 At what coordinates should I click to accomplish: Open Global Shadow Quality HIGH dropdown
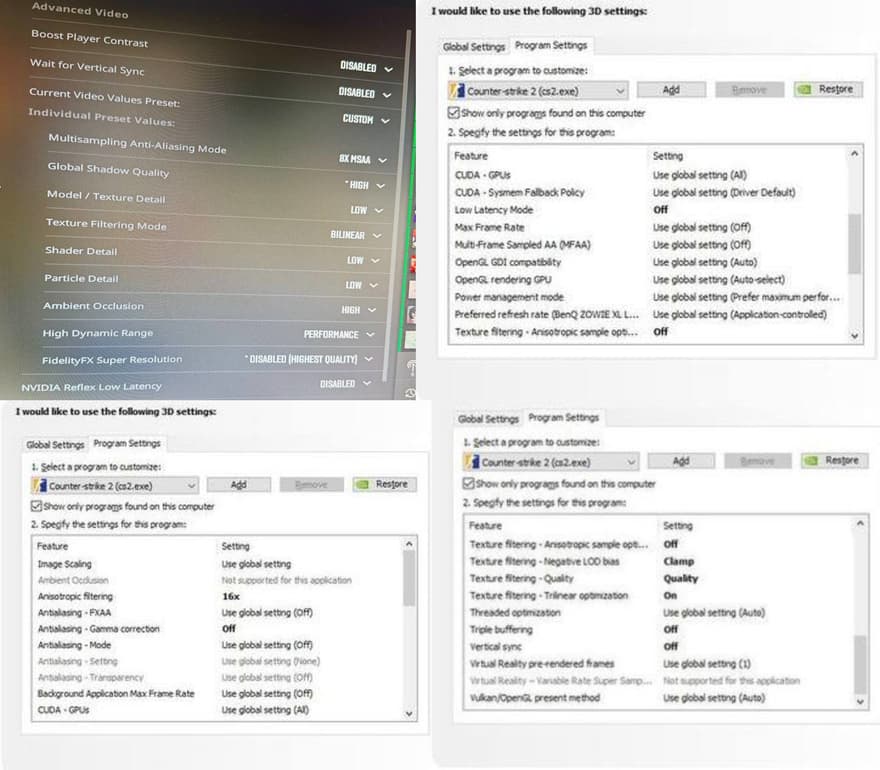tap(364, 185)
